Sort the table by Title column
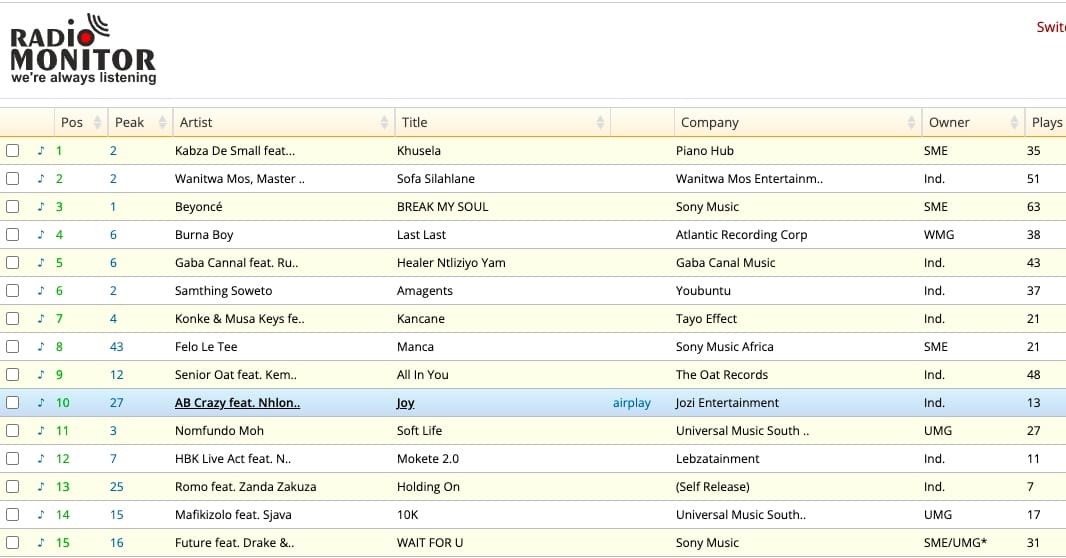This screenshot has width=1066, height=558. tap(502, 122)
